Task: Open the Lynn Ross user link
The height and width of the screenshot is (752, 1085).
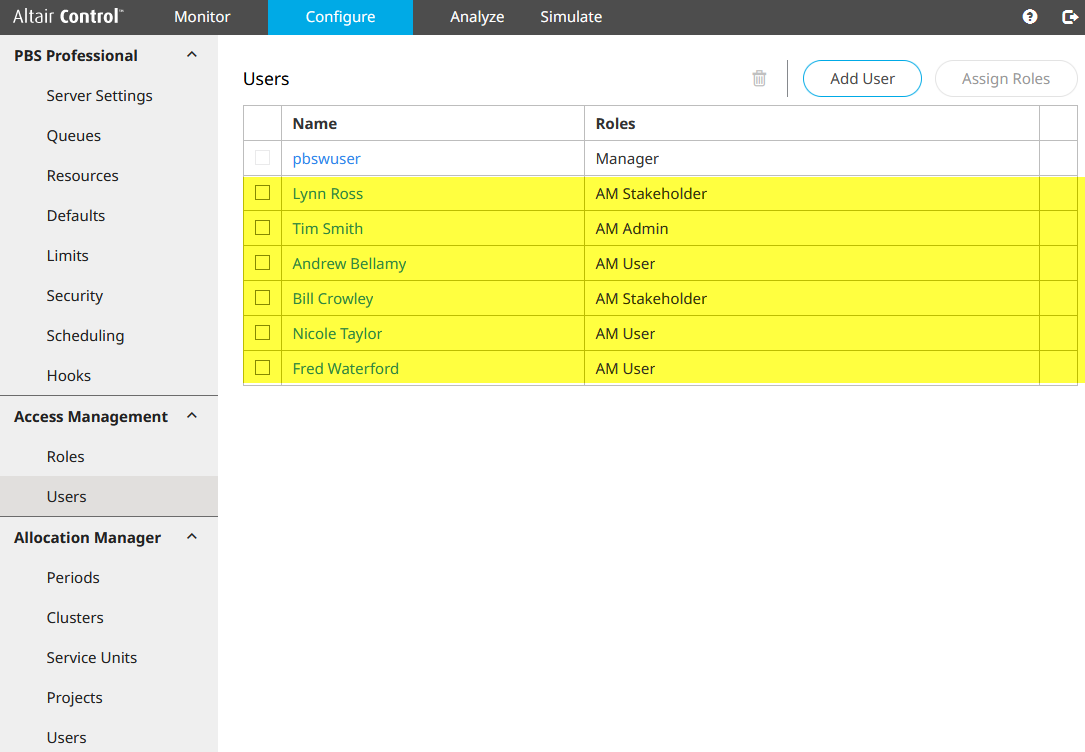Action: coord(327,194)
